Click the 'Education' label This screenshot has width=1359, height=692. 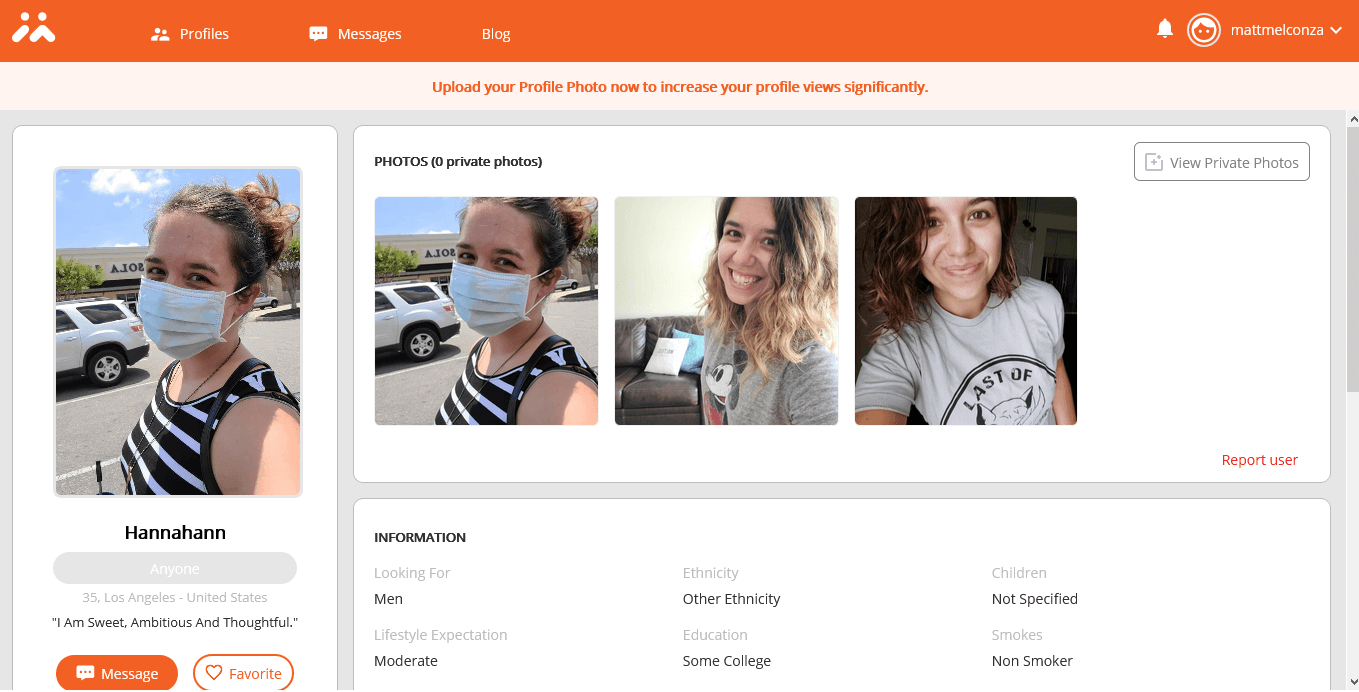(715, 635)
